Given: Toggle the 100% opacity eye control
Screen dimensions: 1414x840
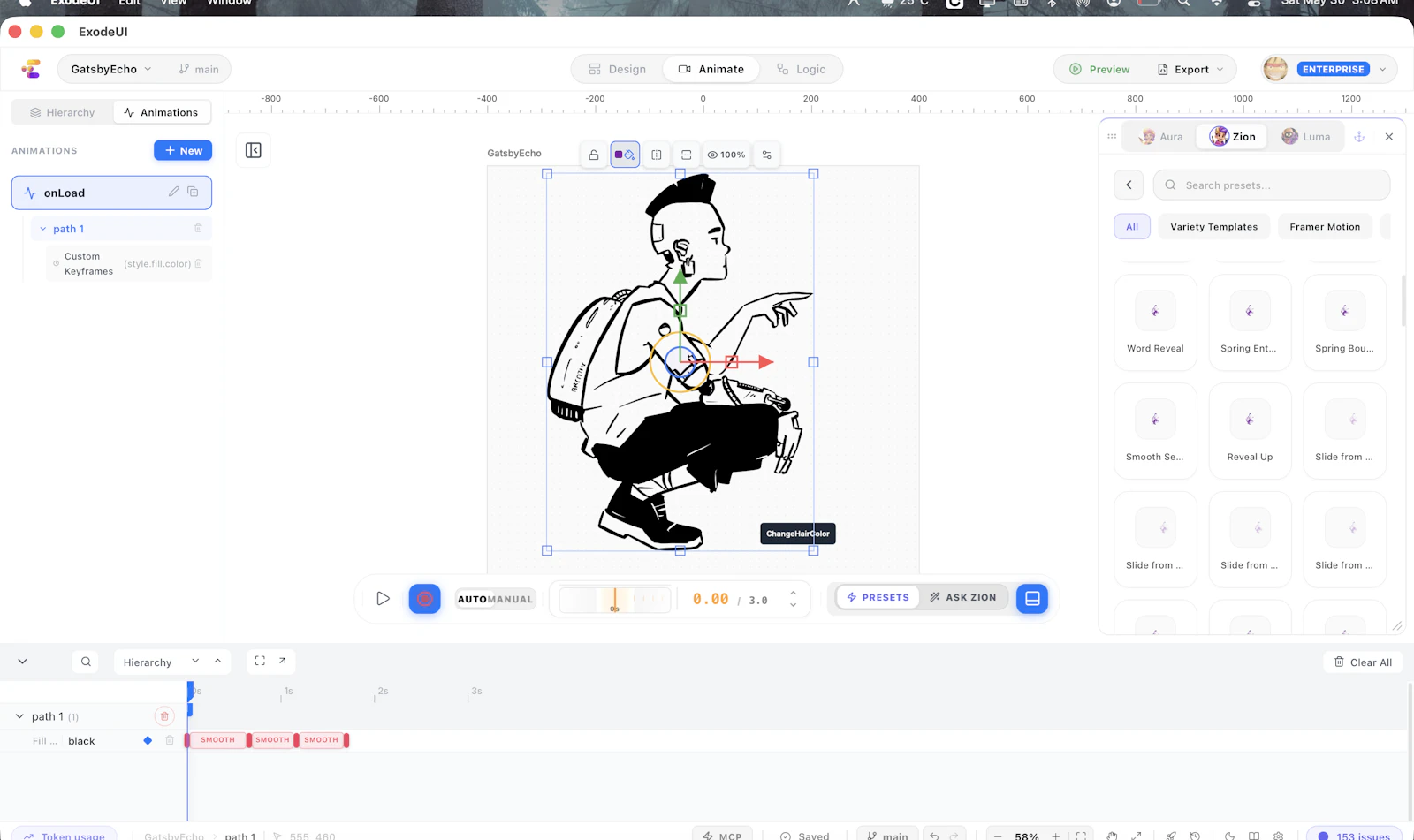Looking at the screenshot, I should click(x=726, y=155).
